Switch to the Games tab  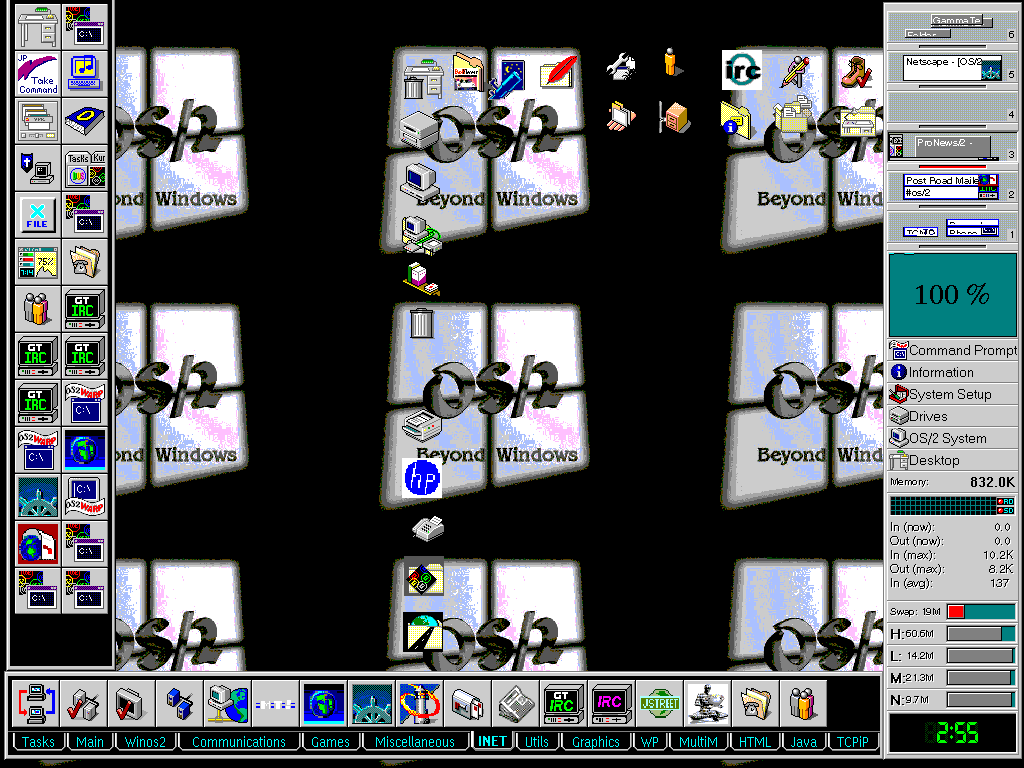point(330,742)
